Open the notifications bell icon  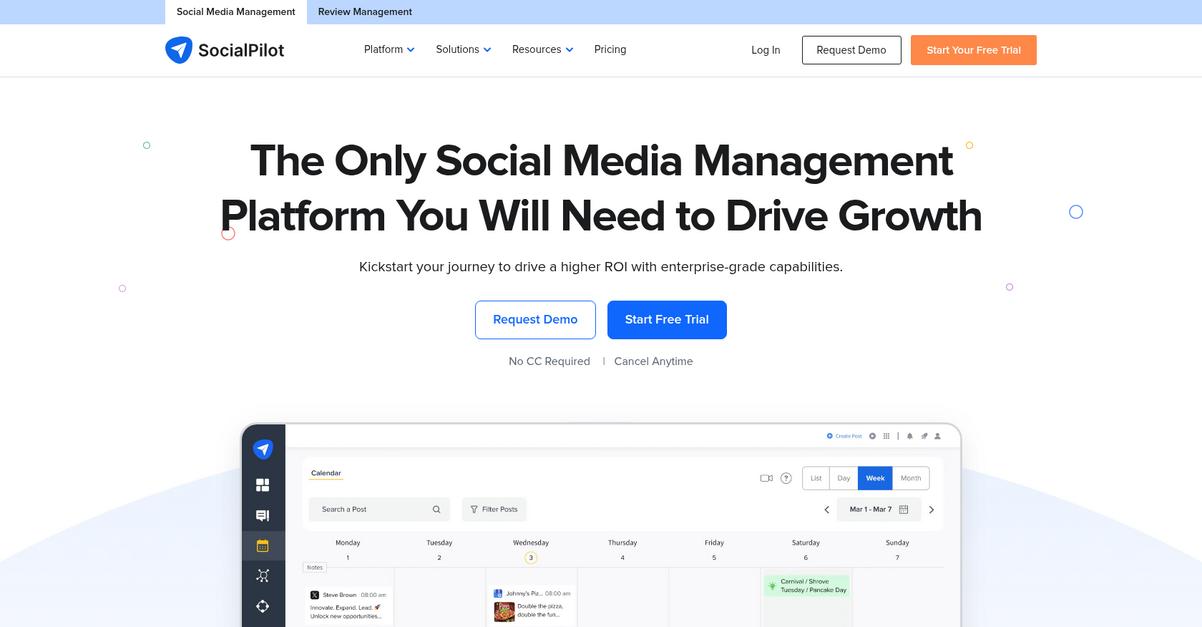click(x=910, y=436)
